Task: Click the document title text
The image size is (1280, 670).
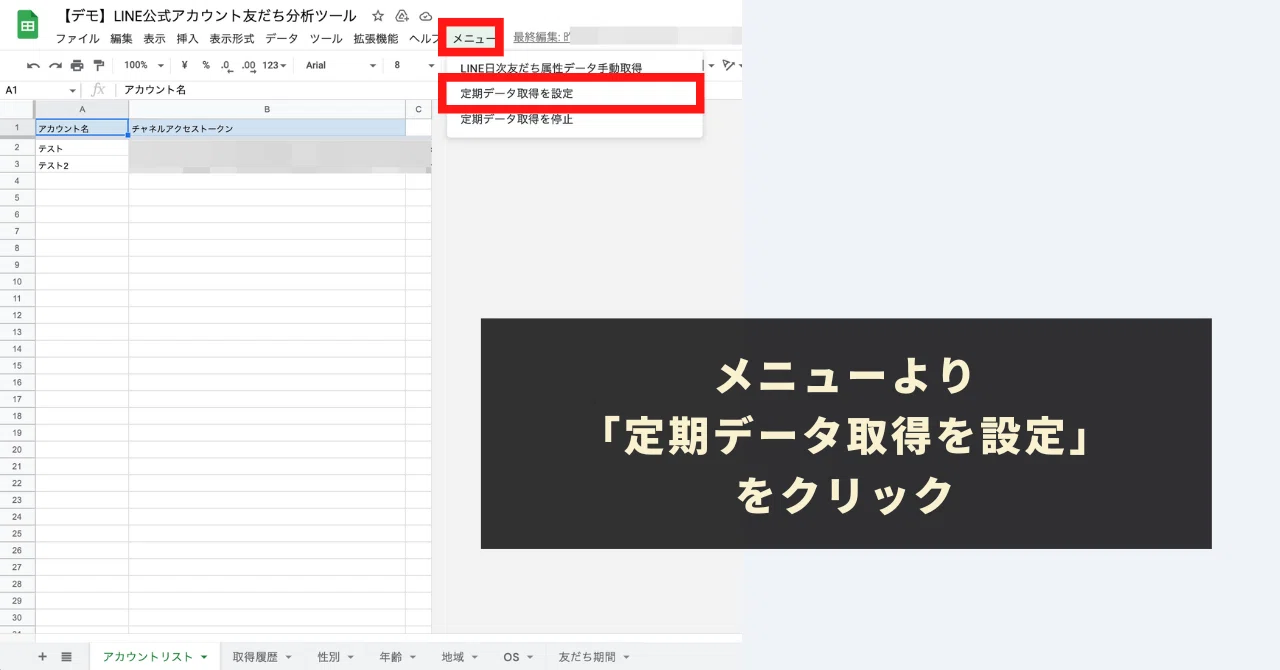Action: [208, 16]
